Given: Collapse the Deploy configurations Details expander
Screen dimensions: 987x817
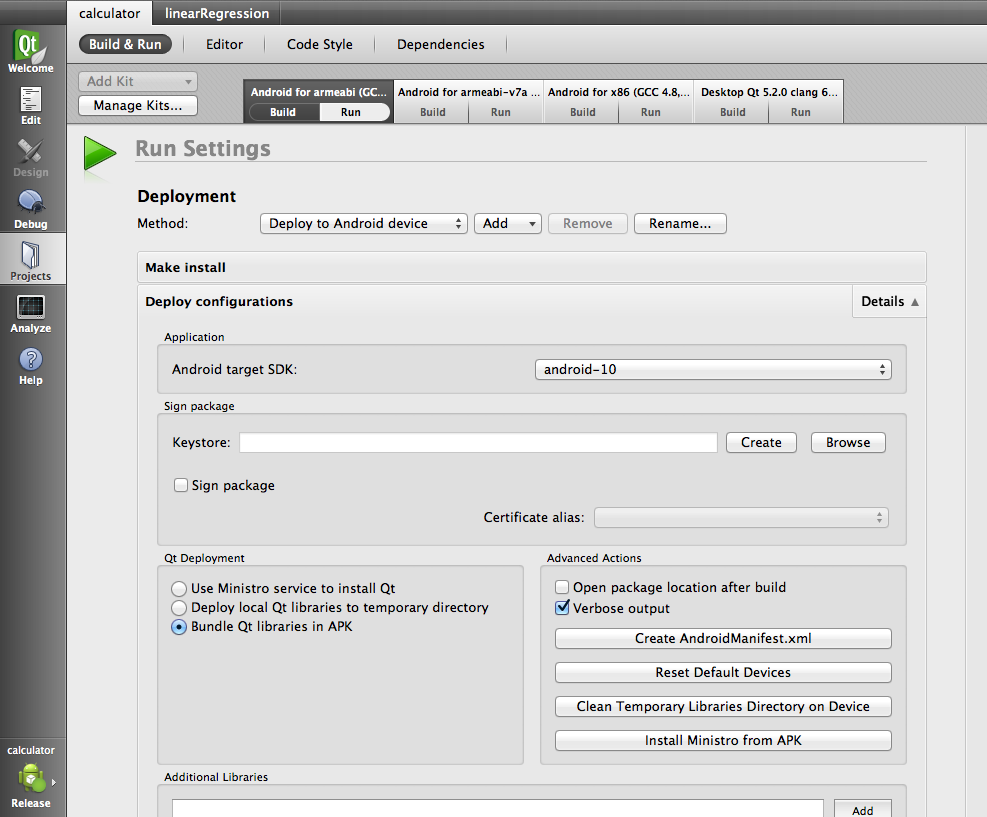Looking at the screenshot, I should click(889, 301).
